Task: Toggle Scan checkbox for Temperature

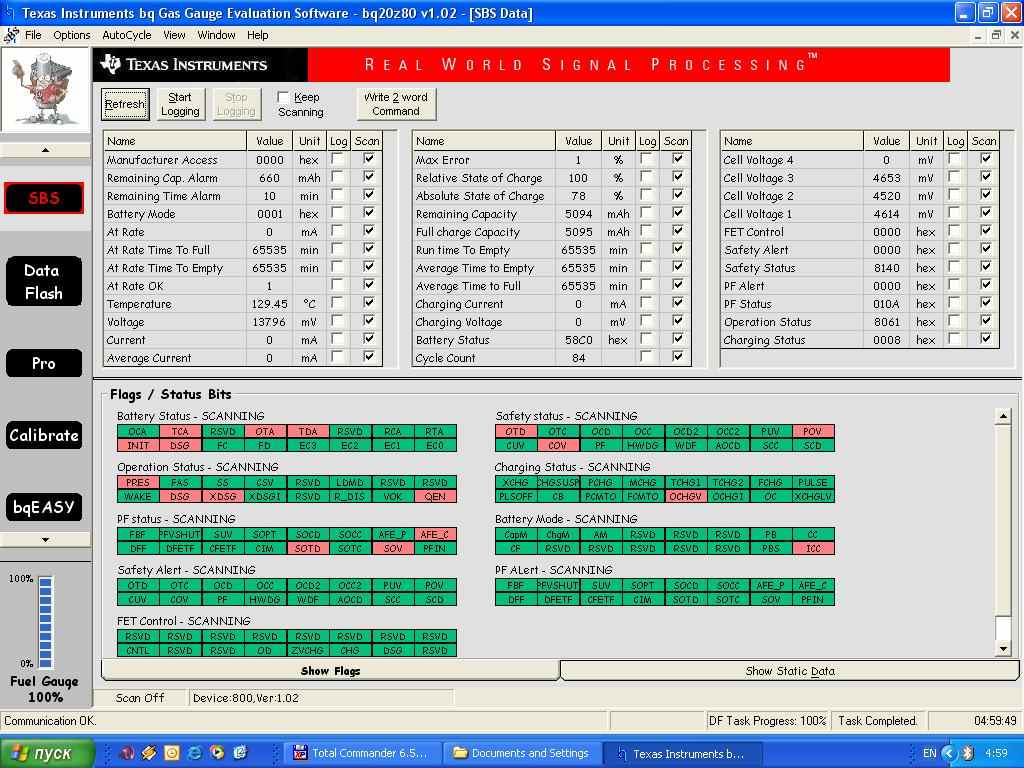Action: (368, 303)
